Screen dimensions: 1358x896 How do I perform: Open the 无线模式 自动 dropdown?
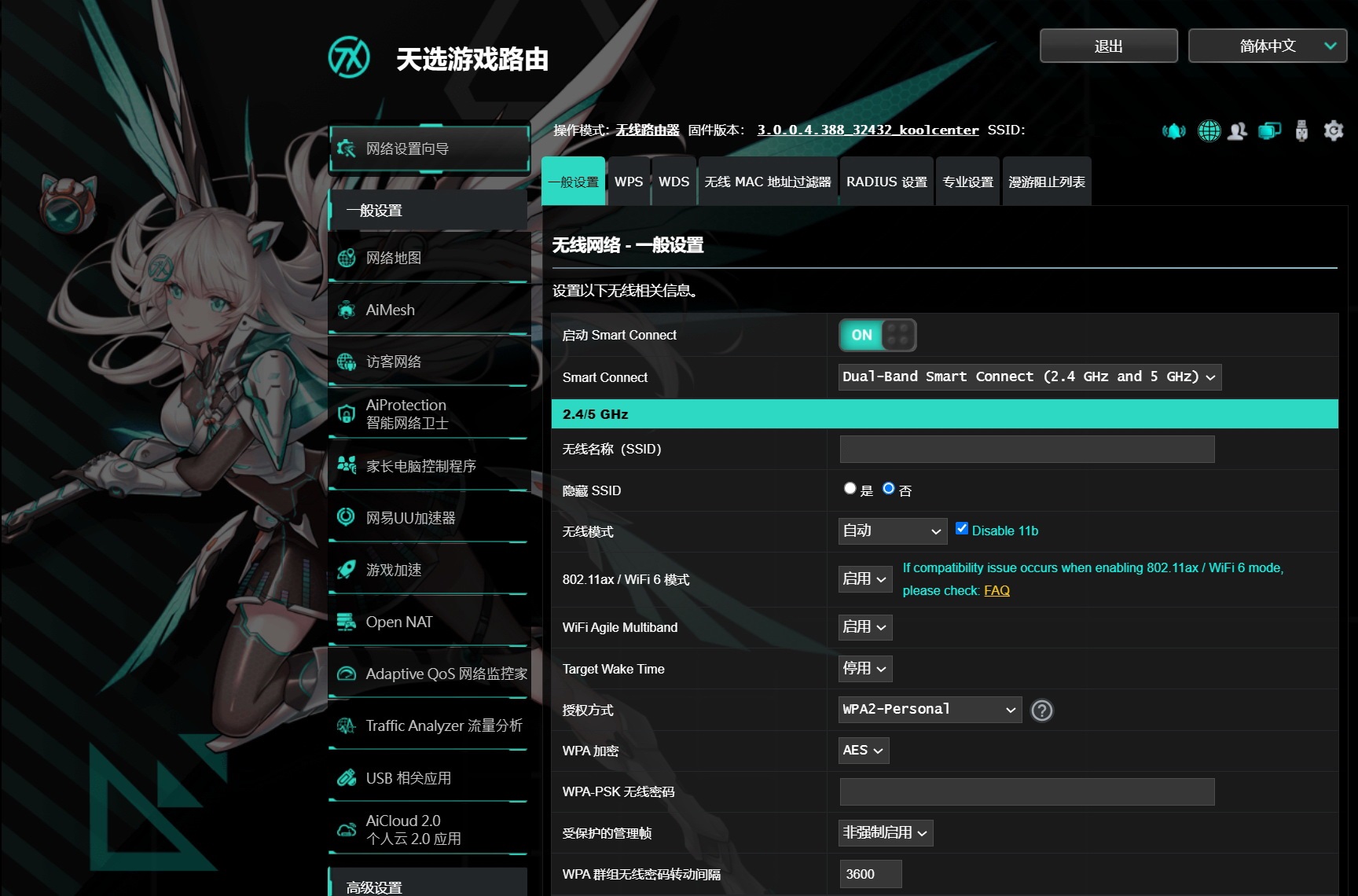click(892, 531)
